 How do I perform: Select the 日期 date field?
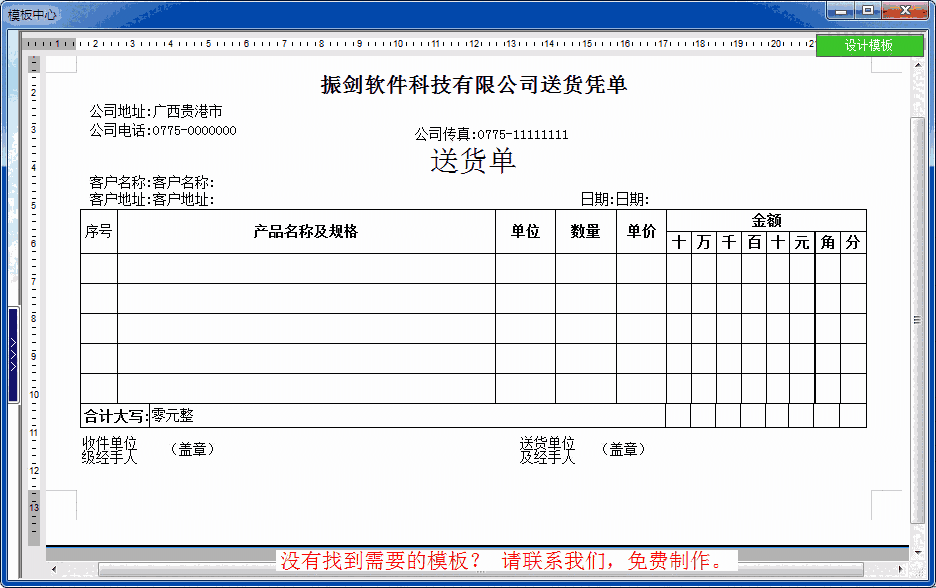point(616,198)
